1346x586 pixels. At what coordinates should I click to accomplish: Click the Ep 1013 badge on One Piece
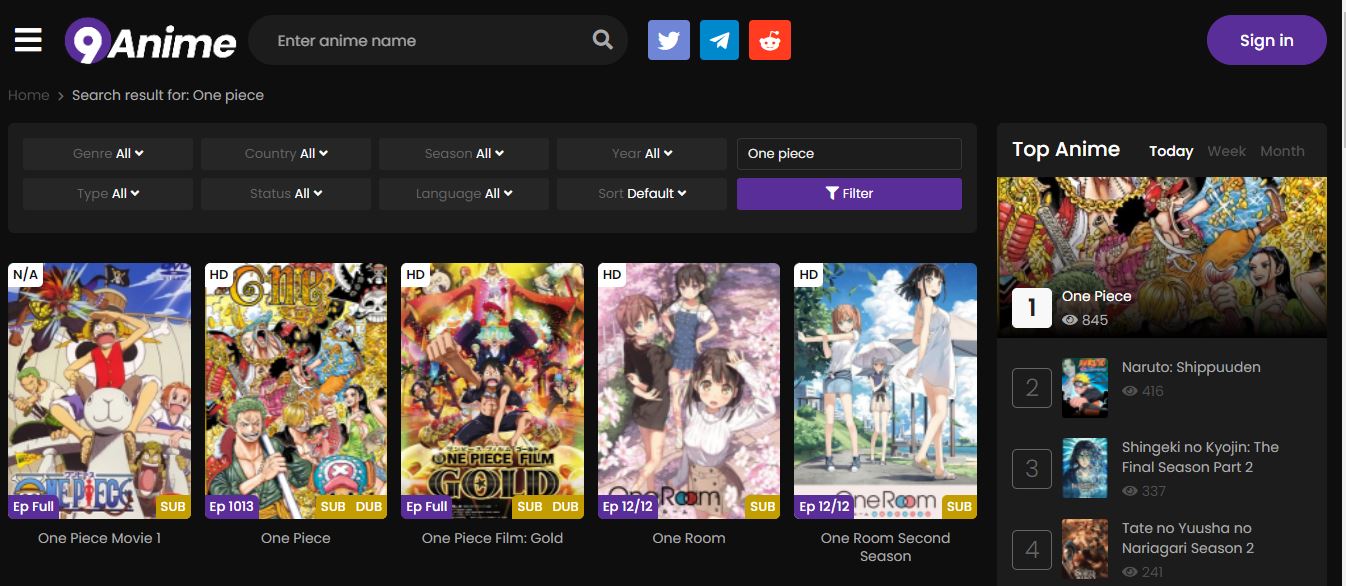[x=232, y=507]
